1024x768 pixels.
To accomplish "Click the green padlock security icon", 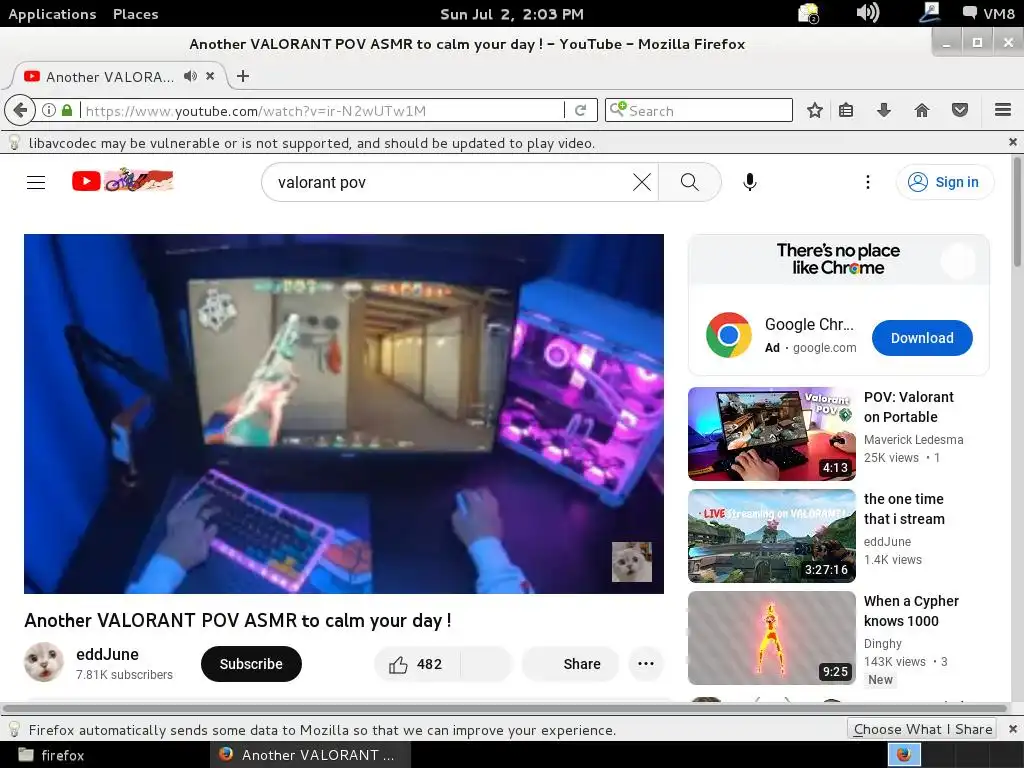I will tap(67, 110).
